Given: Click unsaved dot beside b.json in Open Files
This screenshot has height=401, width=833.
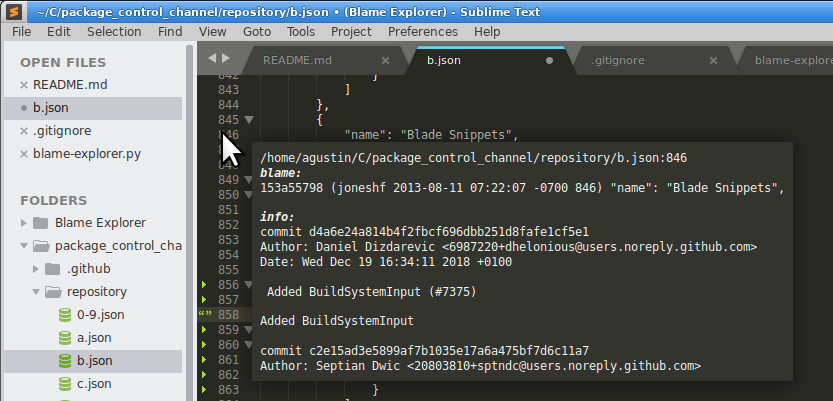Looking at the screenshot, I should pos(23,108).
